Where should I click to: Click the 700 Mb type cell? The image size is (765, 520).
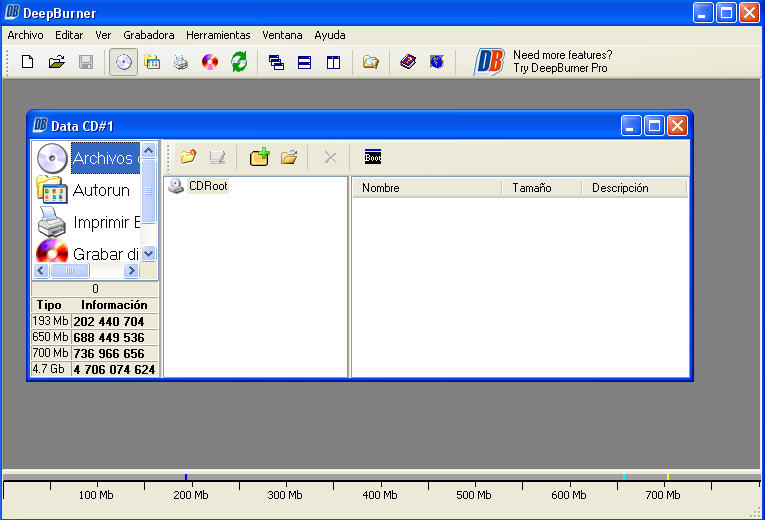coord(51,353)
